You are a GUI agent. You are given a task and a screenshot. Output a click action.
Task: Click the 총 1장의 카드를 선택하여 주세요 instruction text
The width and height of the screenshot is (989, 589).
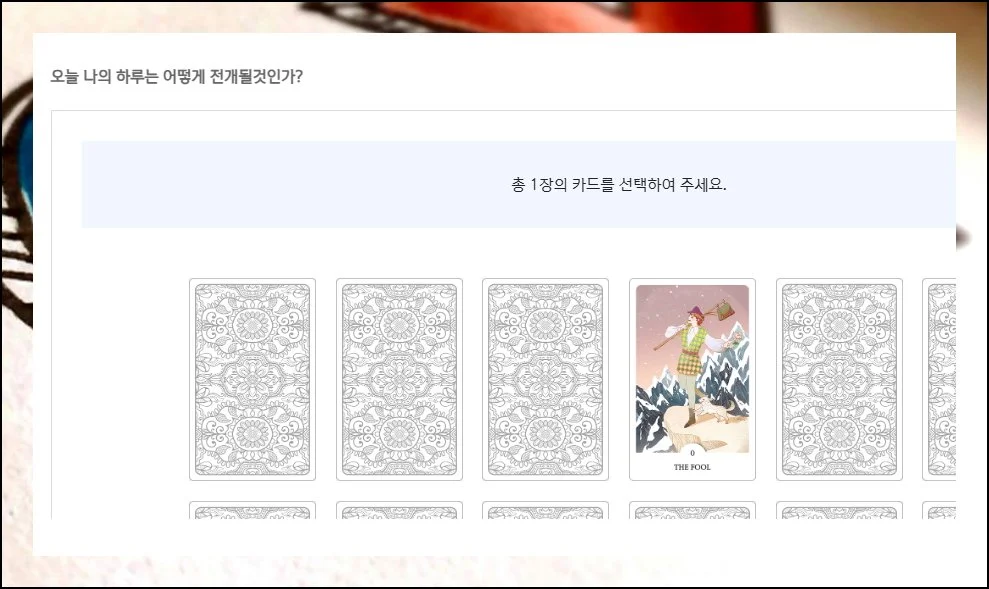click(x=619, y=185)
